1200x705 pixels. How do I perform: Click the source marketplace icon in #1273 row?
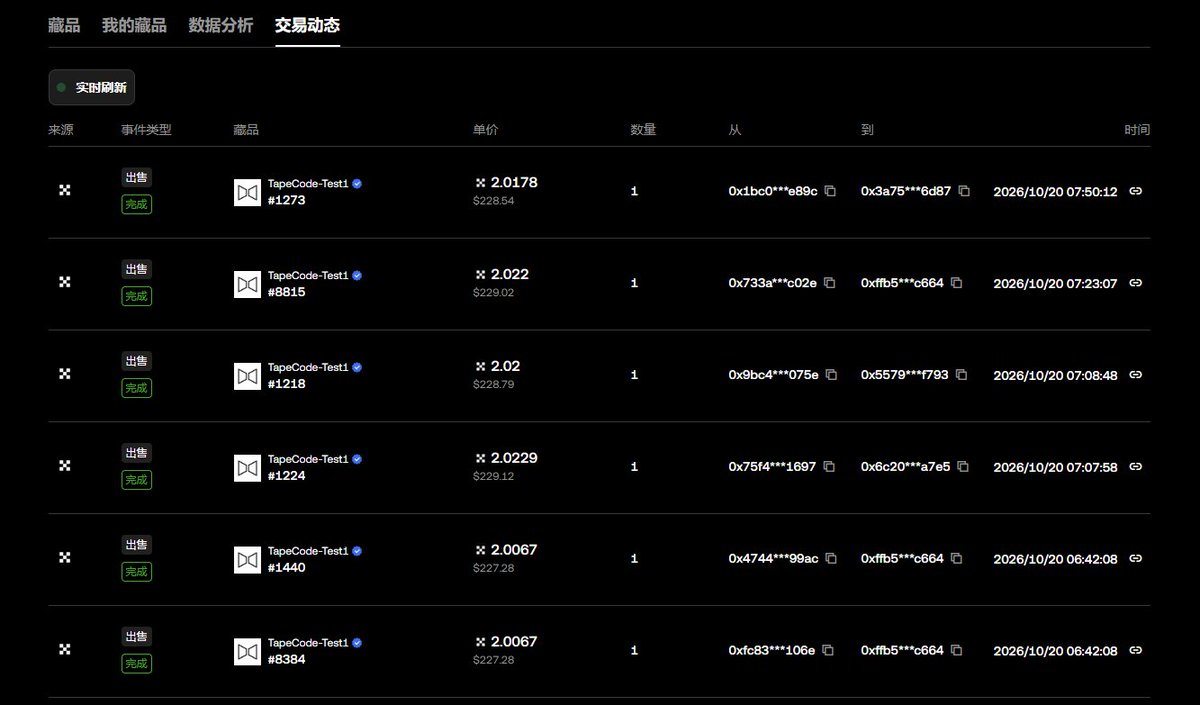pos(65,190)
